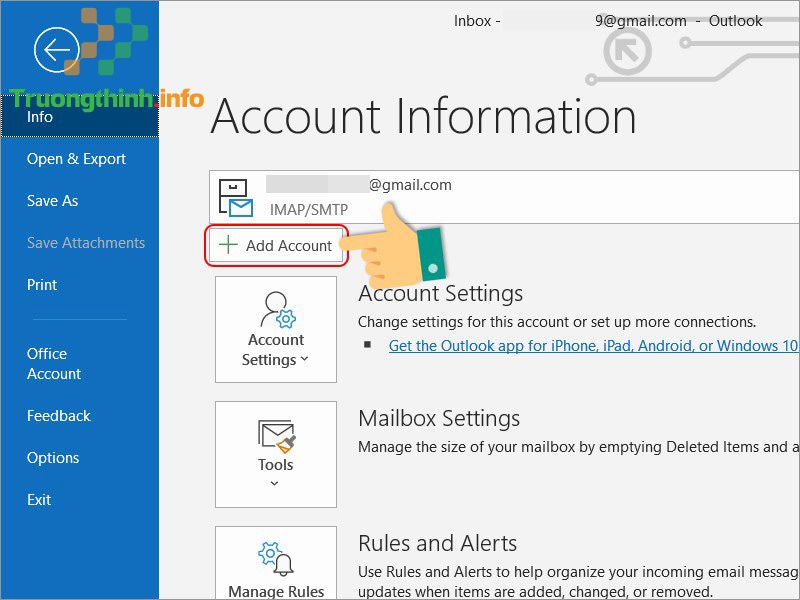
Task: Click 'Manage the size of your mailbox' text
Action: point(579,447)
